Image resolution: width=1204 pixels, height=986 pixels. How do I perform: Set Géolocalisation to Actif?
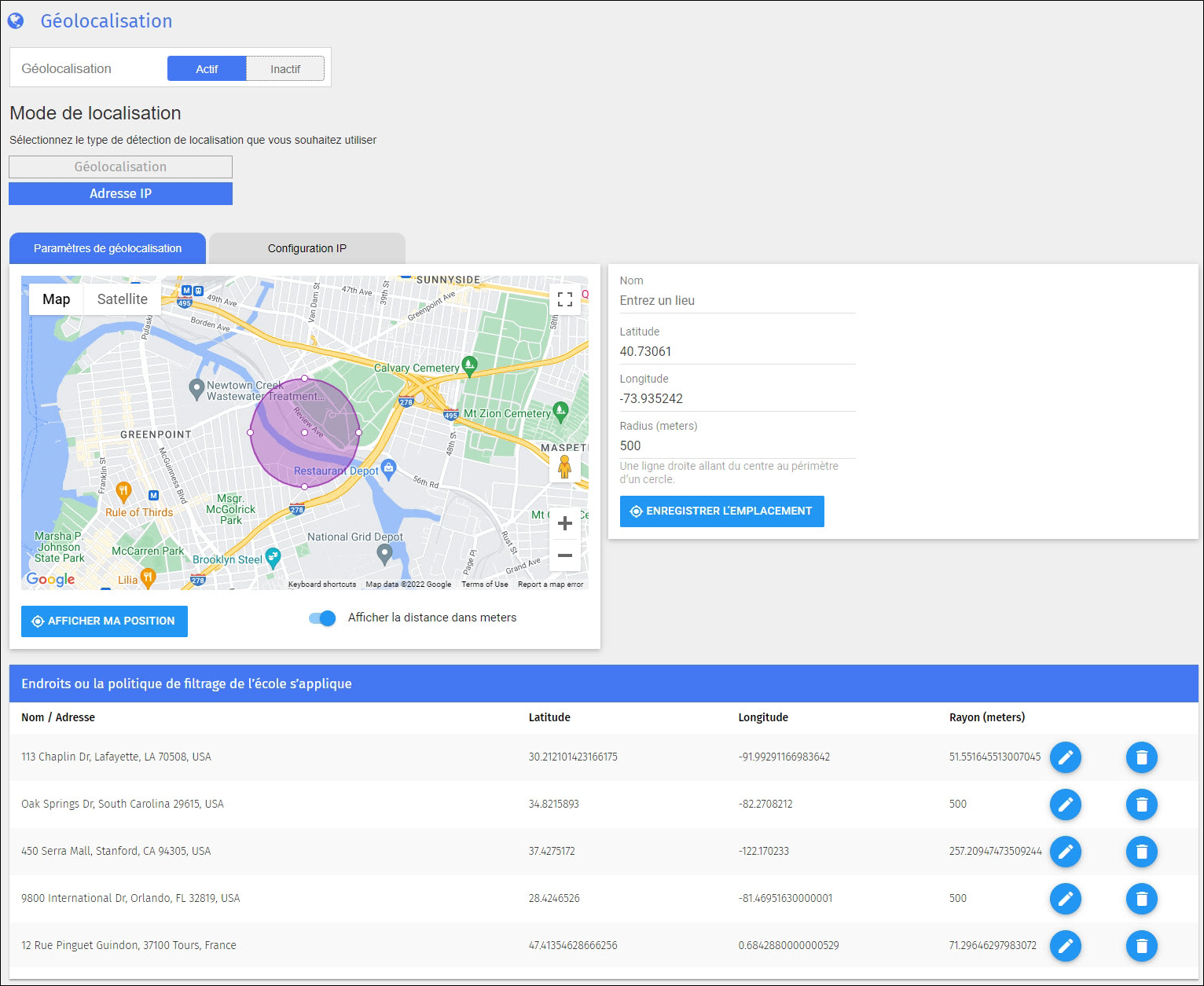point(207,68)
